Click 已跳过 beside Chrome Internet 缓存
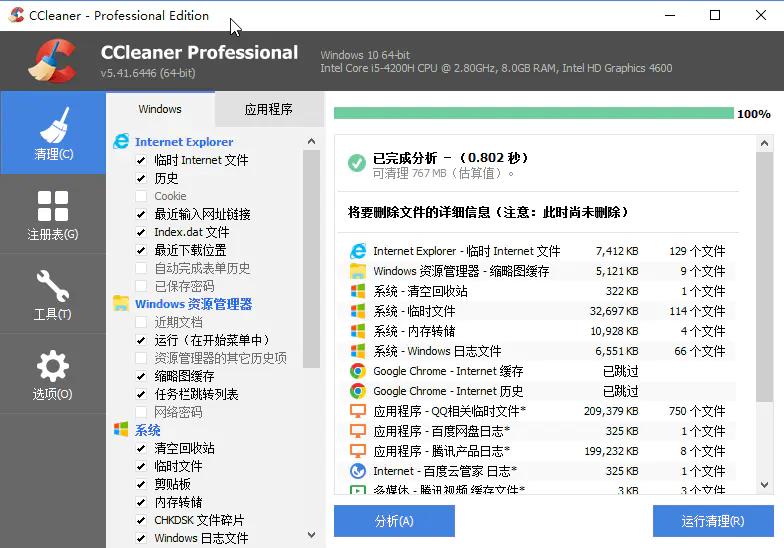The height and width of the screenshot is (548, 784). tap(620, 371)
